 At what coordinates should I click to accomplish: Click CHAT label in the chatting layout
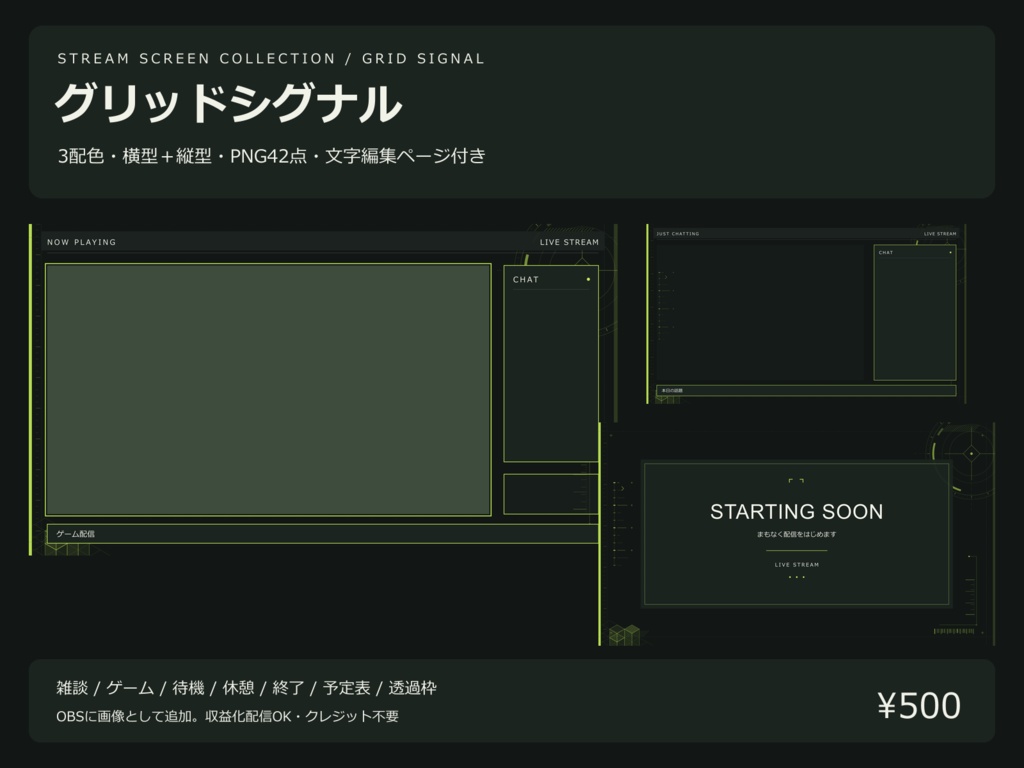point(886,253)
